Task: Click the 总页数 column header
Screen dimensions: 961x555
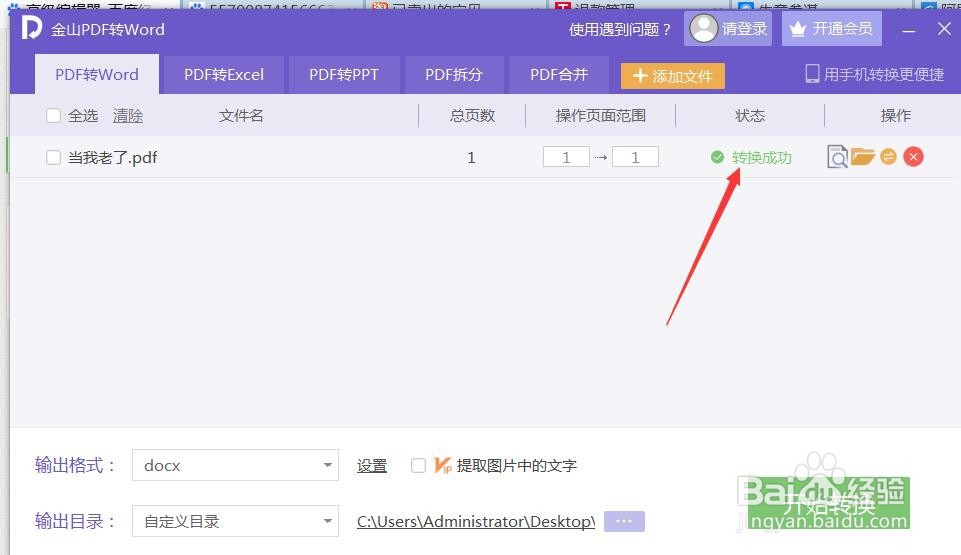Action: (x=472, y=115)
